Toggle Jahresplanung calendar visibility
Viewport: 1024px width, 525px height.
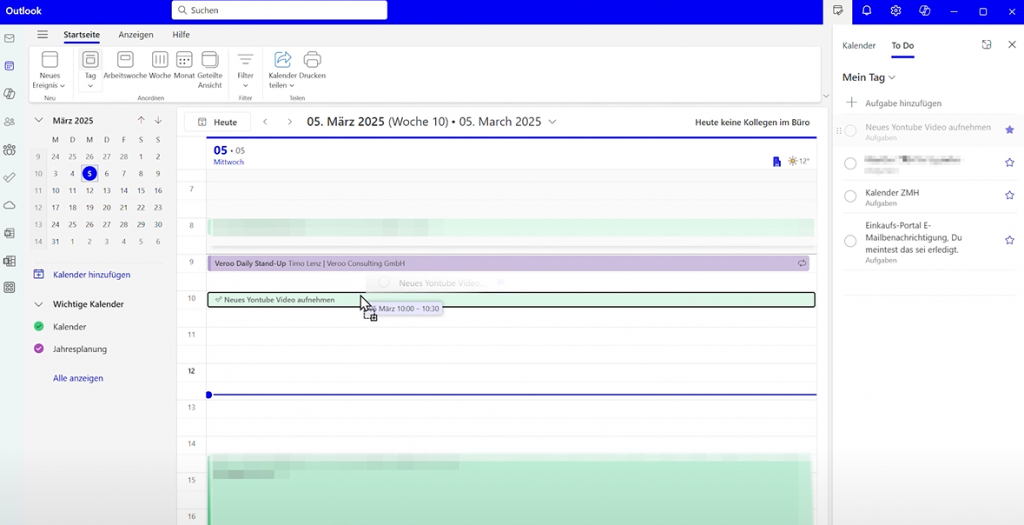click(x=39, y=349)
